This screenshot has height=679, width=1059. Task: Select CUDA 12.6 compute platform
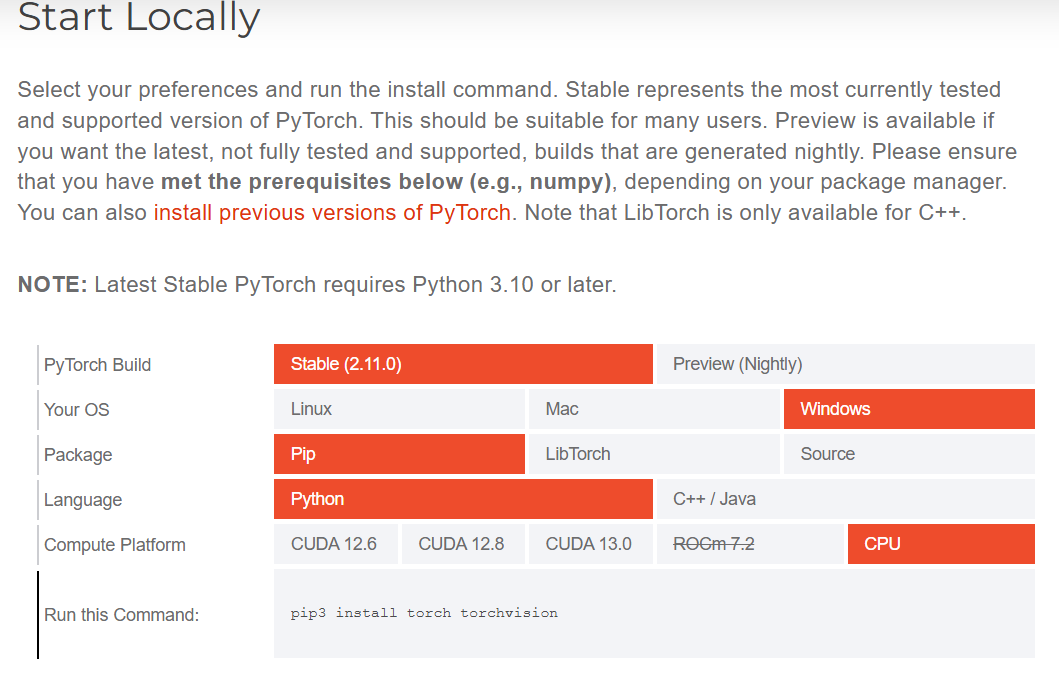click(335, 544)
